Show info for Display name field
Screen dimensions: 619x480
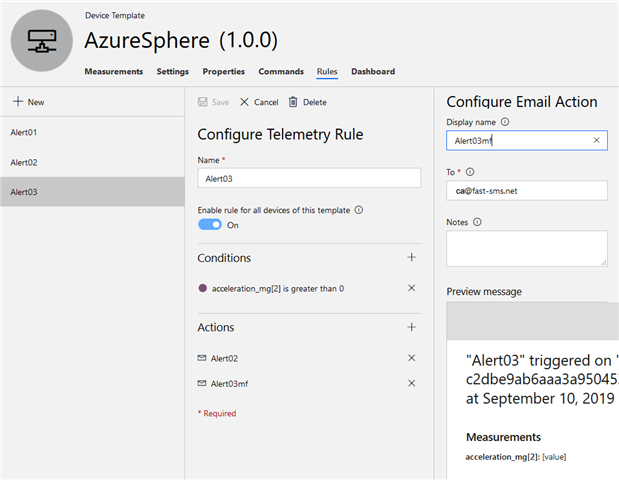505,122
